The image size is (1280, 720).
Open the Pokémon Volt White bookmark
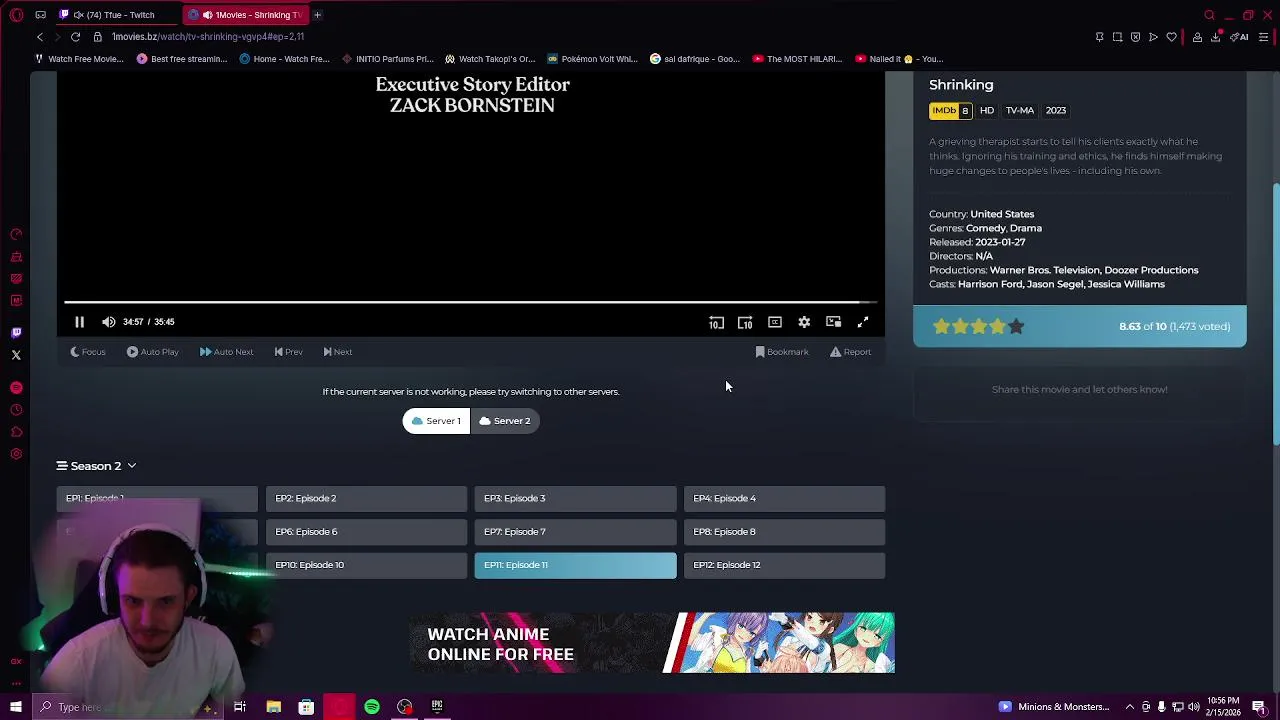pyautogui.click(x=592, y=59)
